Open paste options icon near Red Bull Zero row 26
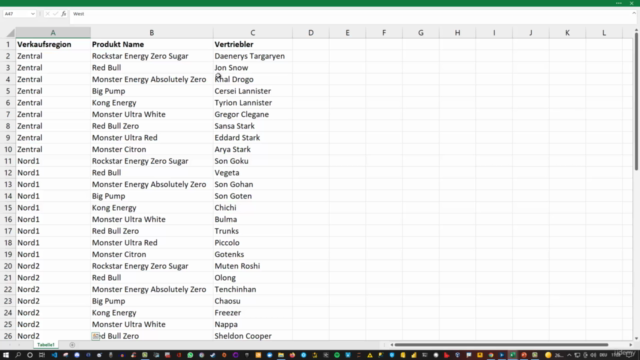The height and width of the screenshot is (360, 640). coord(96,336)
